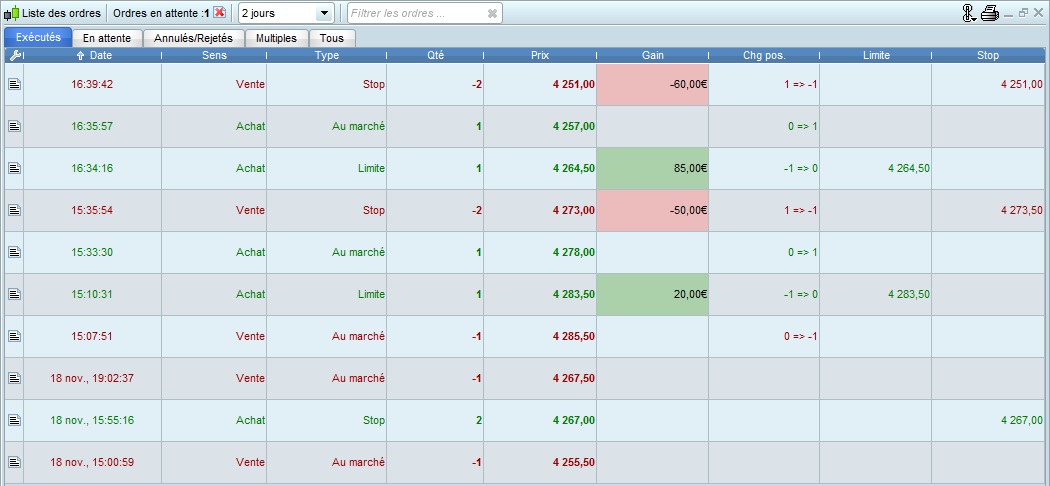Screen dimensions: 1050x486
Task: Click row icon for the 15:07:51 sell order
Action: pyautogui.click(x=14, y=337)
